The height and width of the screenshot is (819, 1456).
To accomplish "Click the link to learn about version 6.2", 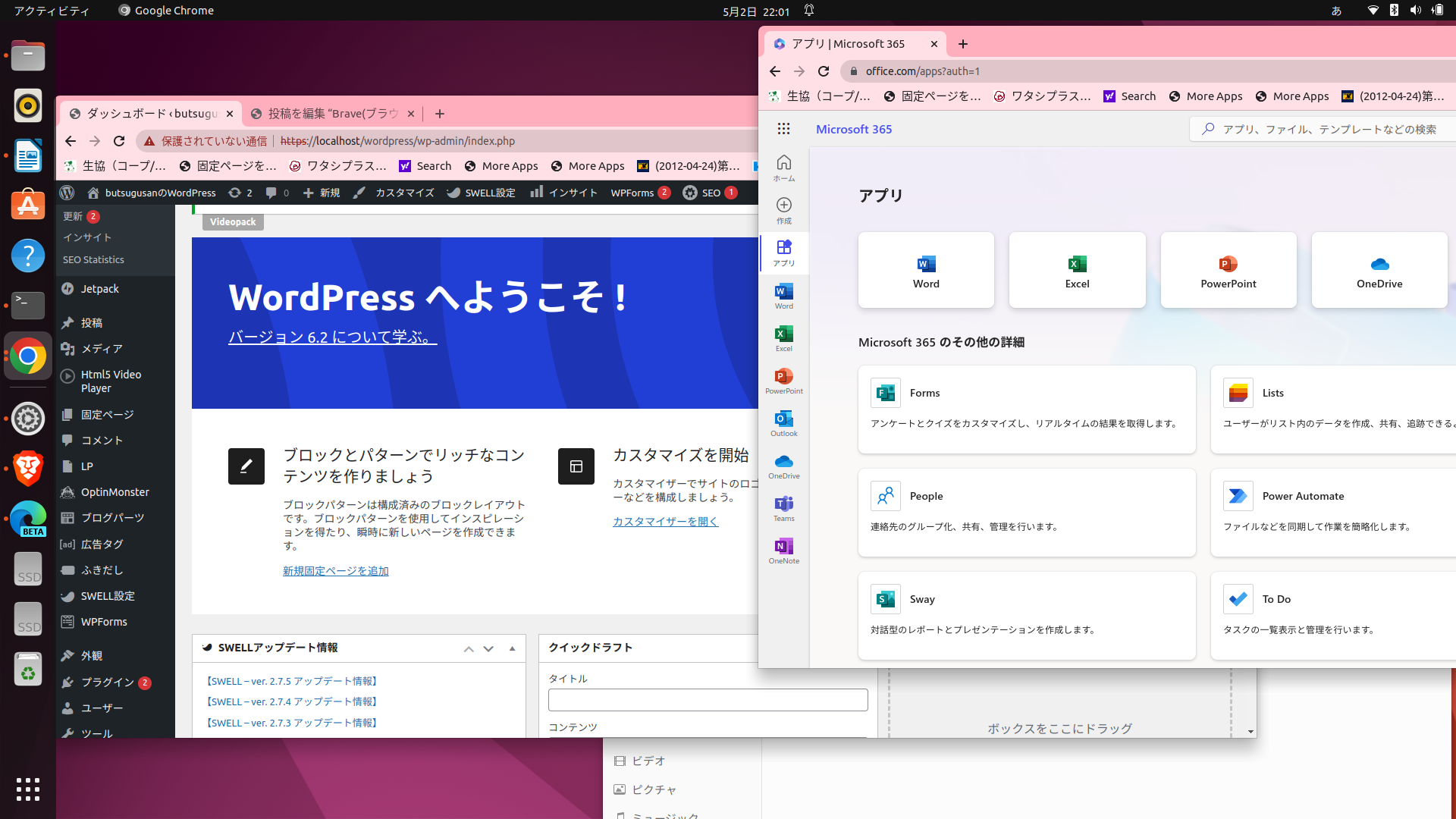I will (x=332, y=337).
